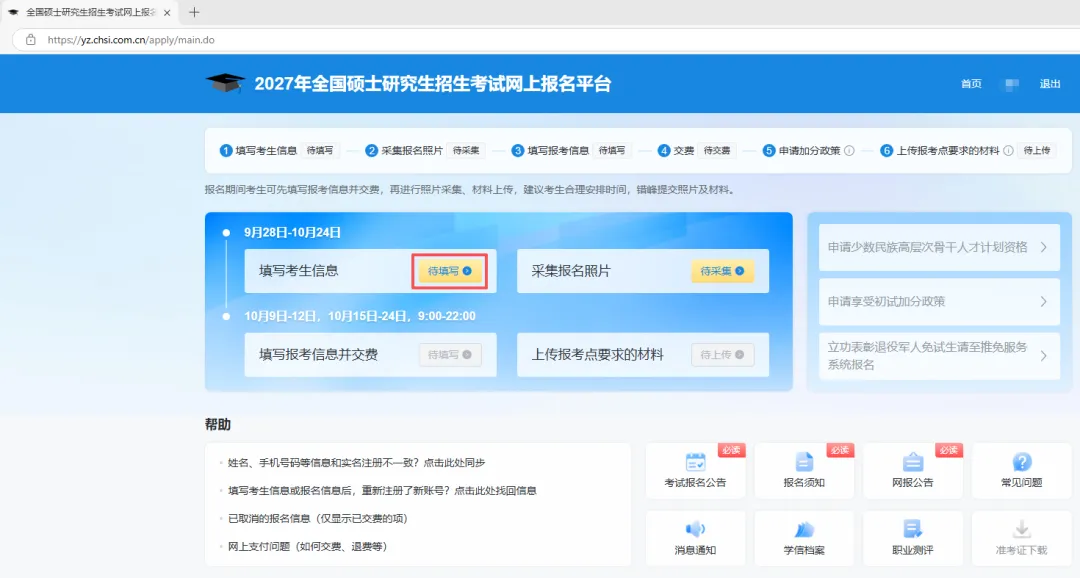Click the 待填写 status tag after step 1

coord(320,150)
